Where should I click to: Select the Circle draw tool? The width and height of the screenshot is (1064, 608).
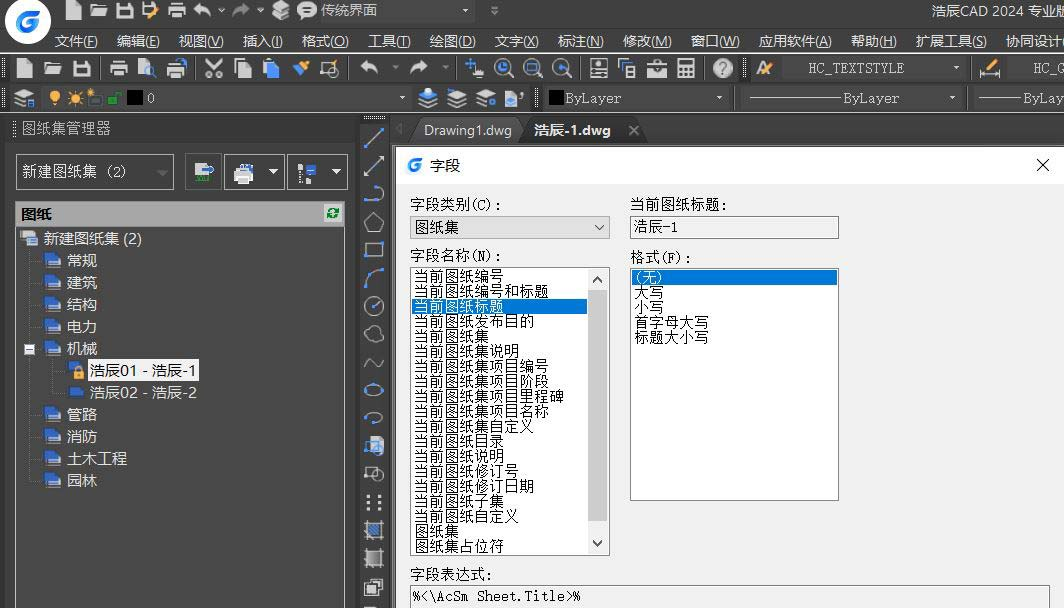(x=374, y=306)
